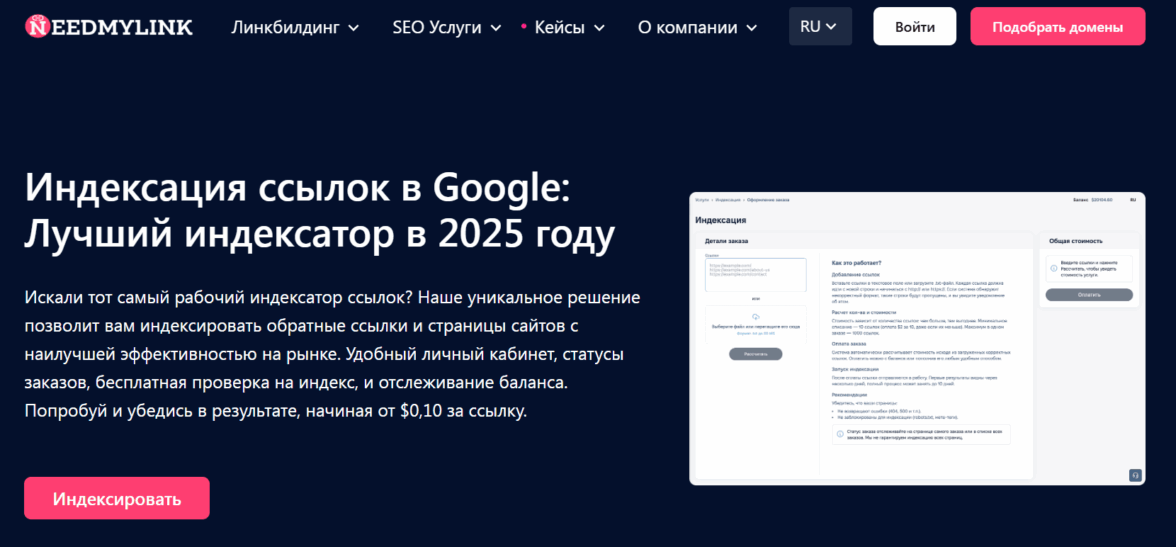The image size is (1176, 547).
Task: Click the links textarea in the preview
Action: click(756, 275)
